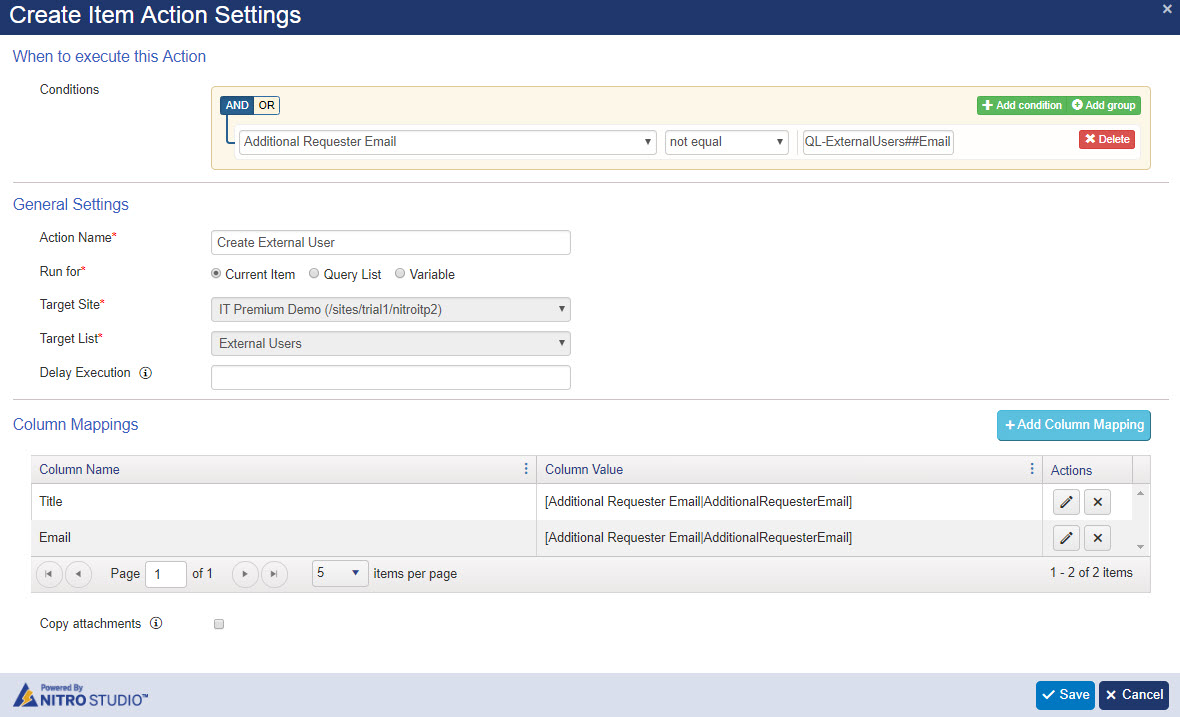The image size is (1180, 717).
Task: Open Target Site dropdown
Action: point(391,309)
